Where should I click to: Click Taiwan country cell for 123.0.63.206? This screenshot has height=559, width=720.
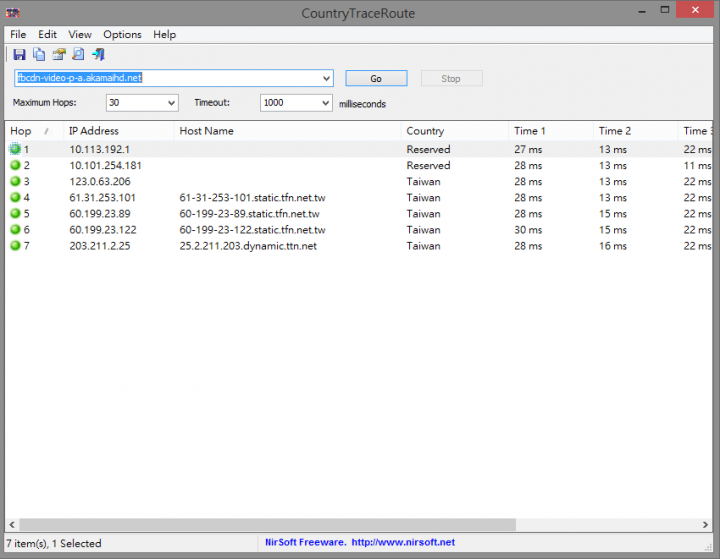pyautogui.click(x=423, y=181)
